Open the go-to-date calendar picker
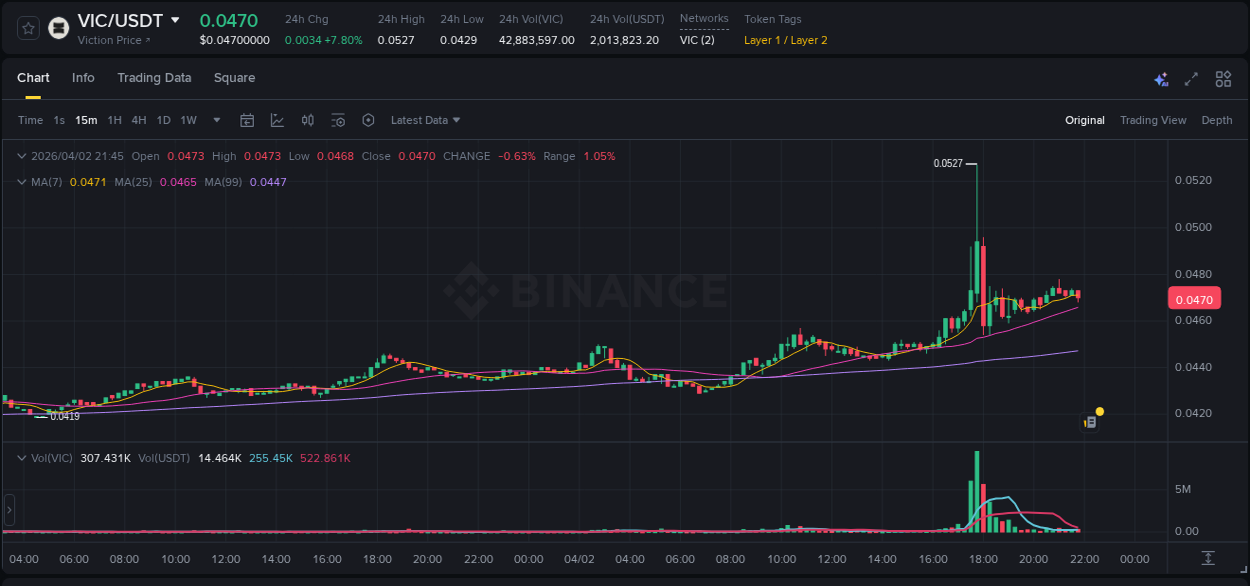This screenshot has width=1250, height=586. click(x=247, y=120)
